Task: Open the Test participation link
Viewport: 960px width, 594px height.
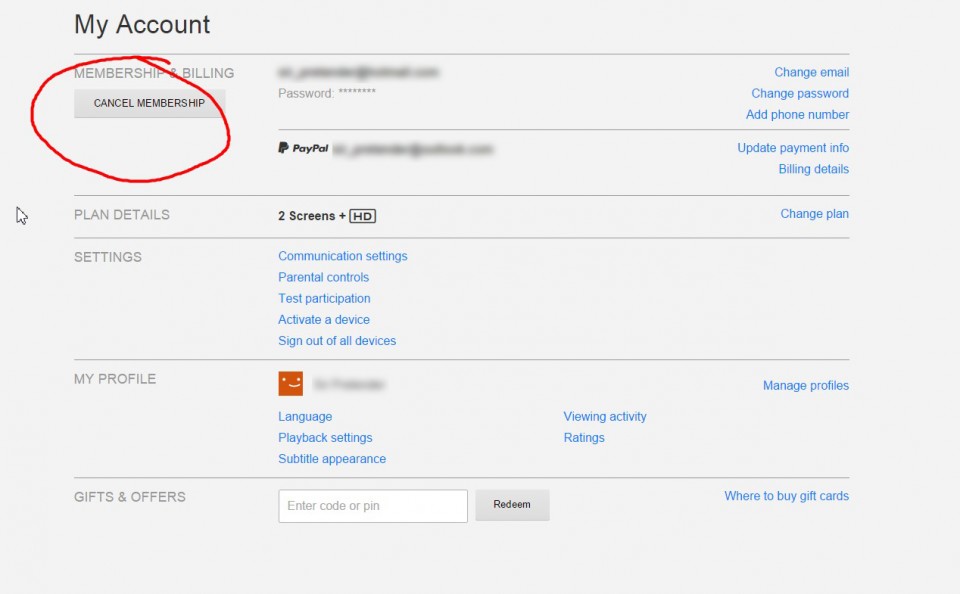Action: [324, 298]
